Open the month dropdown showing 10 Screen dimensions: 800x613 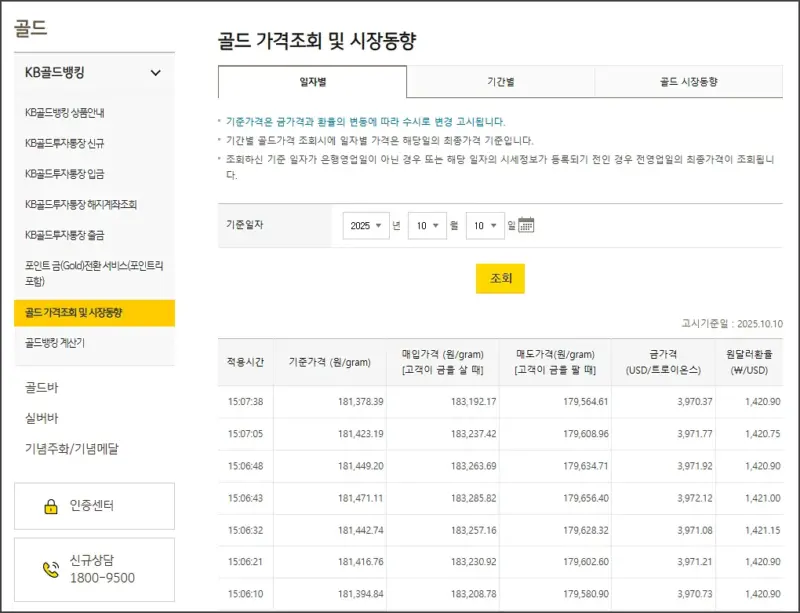[430, 224]
